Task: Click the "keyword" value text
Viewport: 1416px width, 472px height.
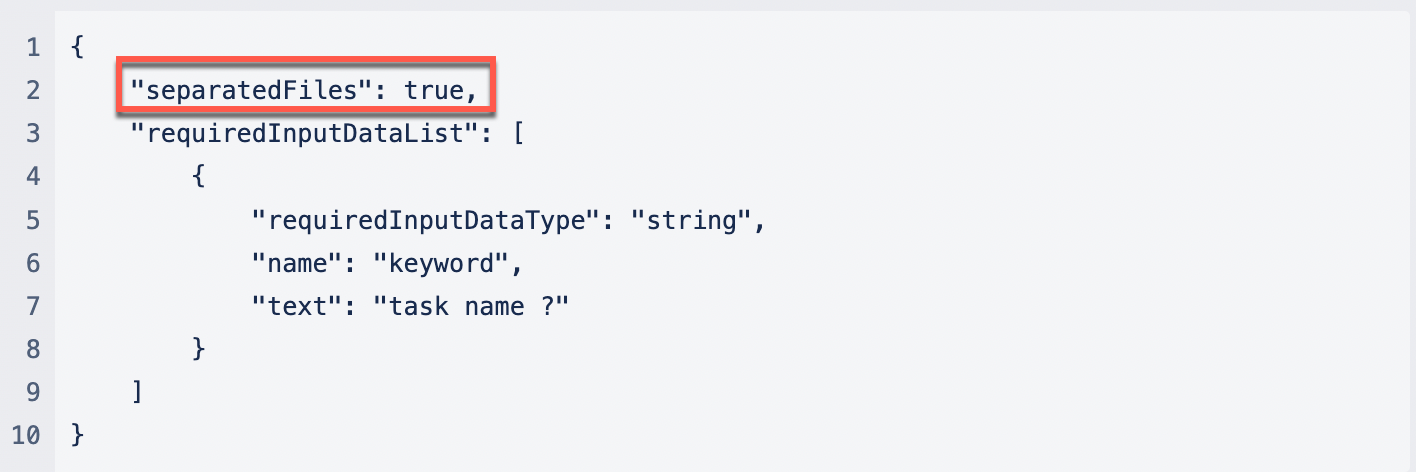Action: point(441,263)
